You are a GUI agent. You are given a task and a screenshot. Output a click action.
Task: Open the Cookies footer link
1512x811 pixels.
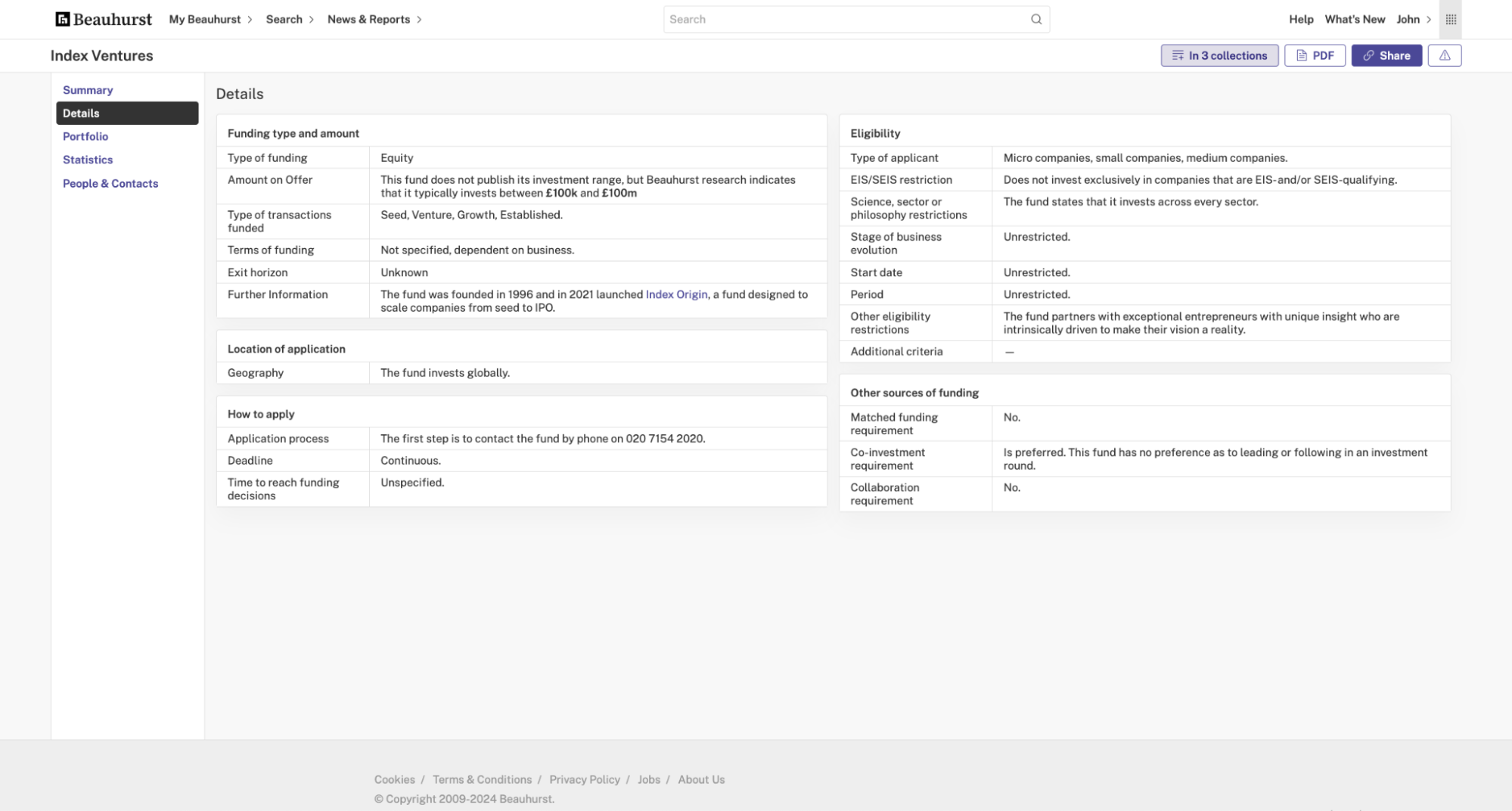coord(394,779)
